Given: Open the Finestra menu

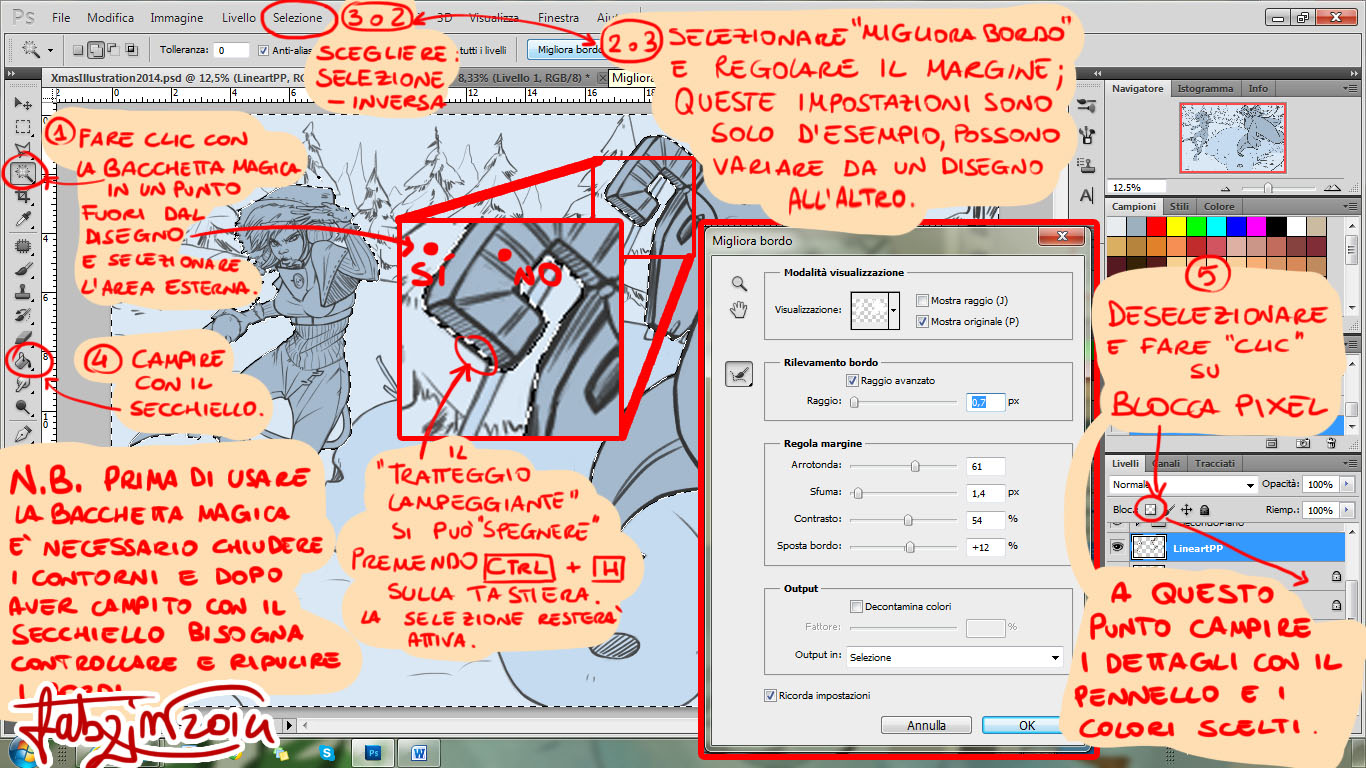Looking at the screenshot, I should [x=558, y=17].
